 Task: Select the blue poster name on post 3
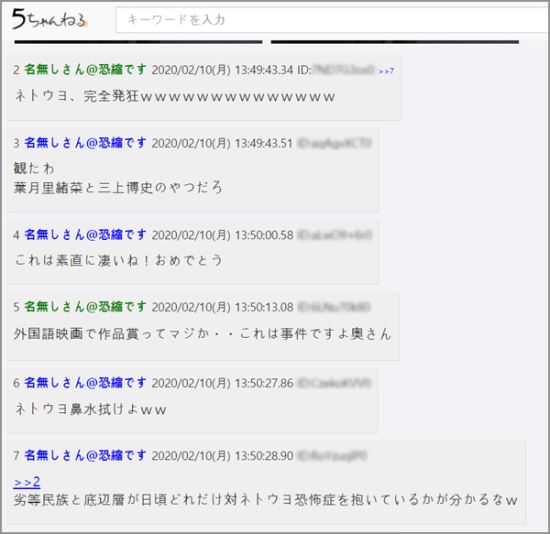[x=85, y=142]
